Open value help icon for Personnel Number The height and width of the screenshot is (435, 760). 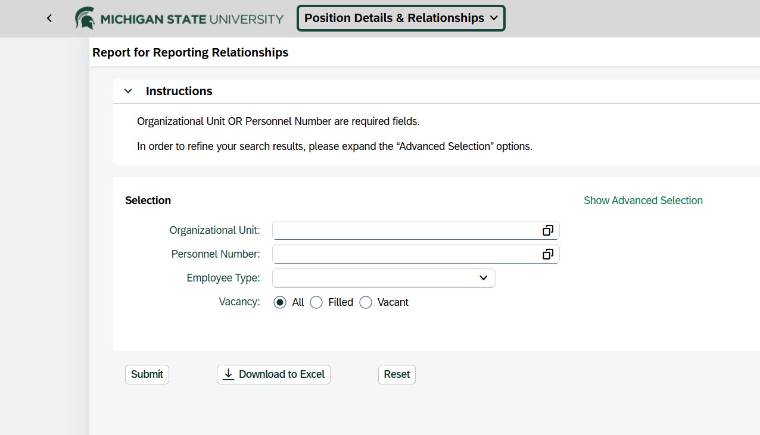coord(547,254)
